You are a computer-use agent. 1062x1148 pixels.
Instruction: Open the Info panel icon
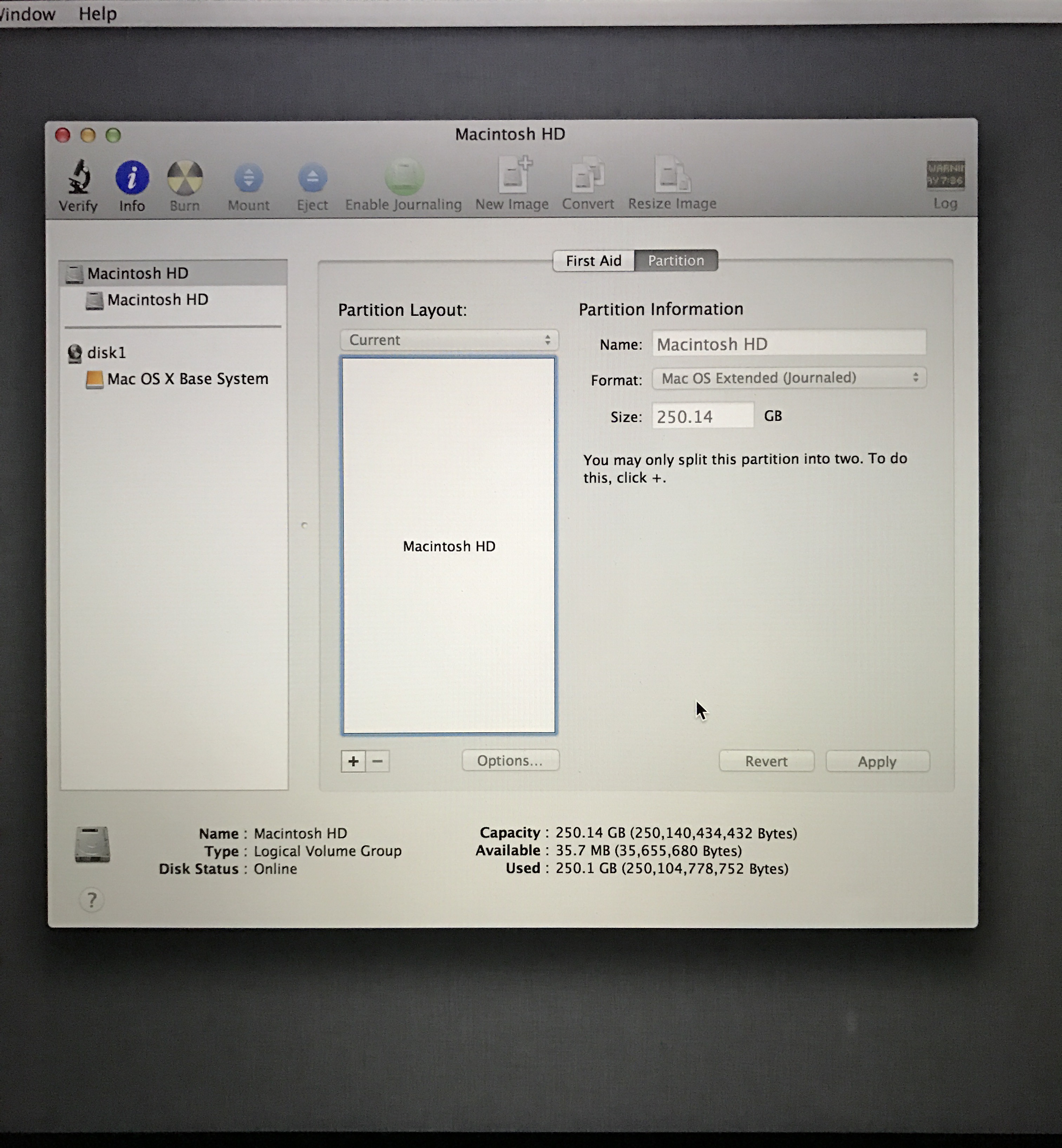pyautogui.click(x=132, y=177)
